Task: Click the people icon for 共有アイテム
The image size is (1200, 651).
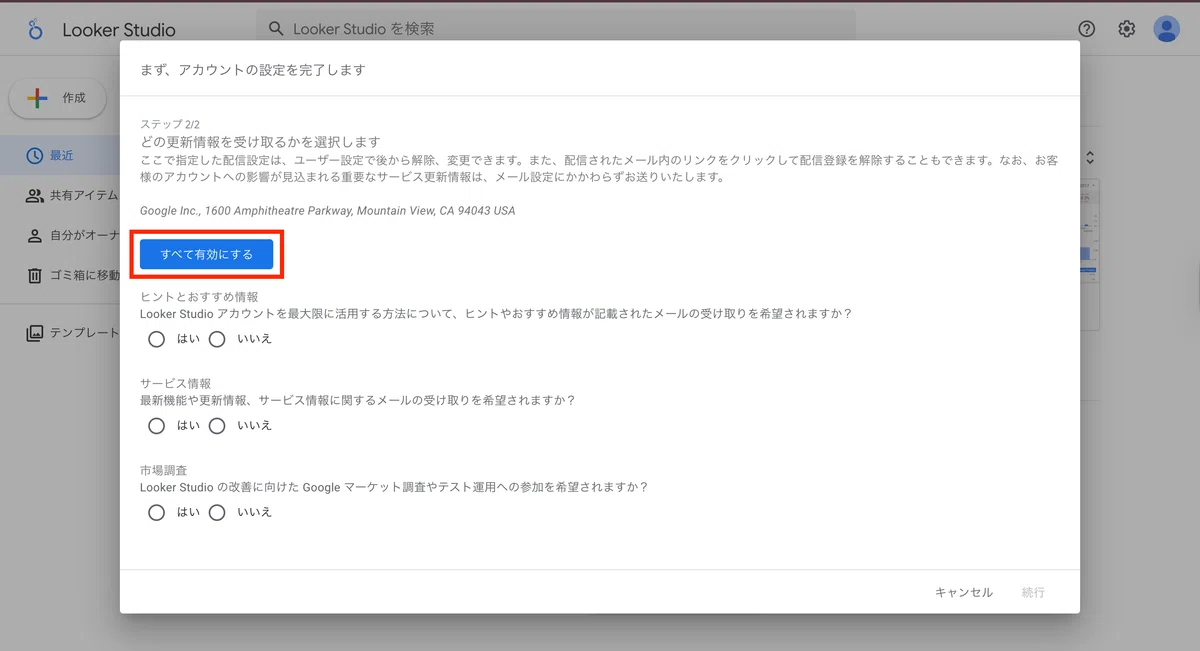Action: click(35, 195)
